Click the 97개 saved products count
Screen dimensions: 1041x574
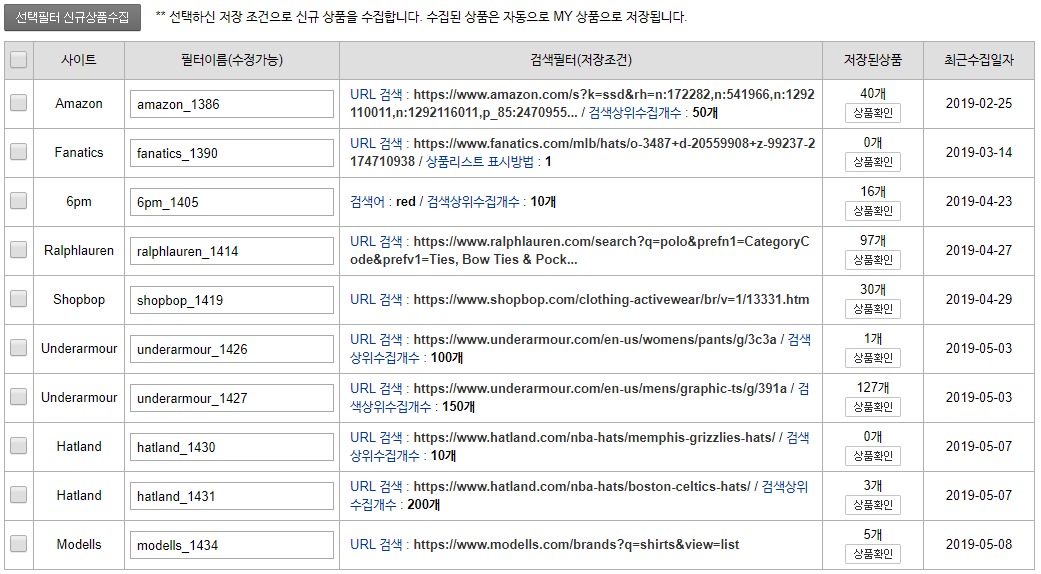872,240
